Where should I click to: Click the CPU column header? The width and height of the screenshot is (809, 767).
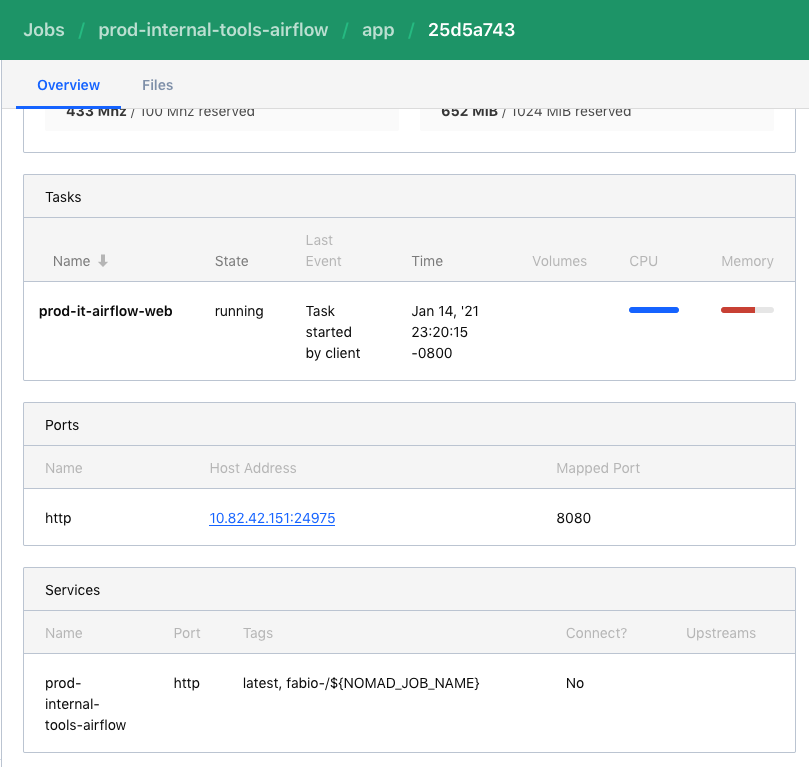643,261
